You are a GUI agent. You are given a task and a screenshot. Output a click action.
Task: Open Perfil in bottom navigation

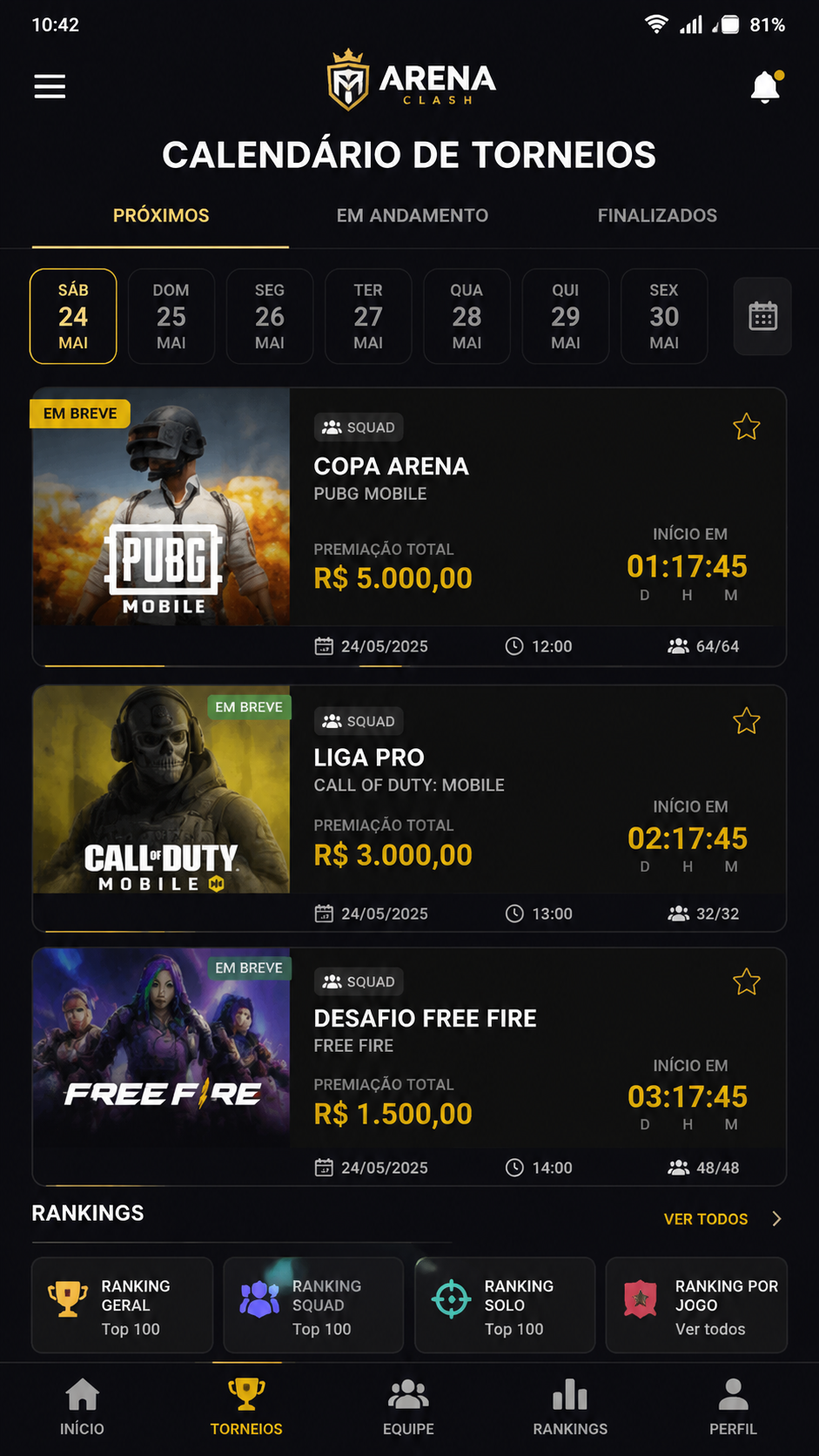coord(733,1407)
